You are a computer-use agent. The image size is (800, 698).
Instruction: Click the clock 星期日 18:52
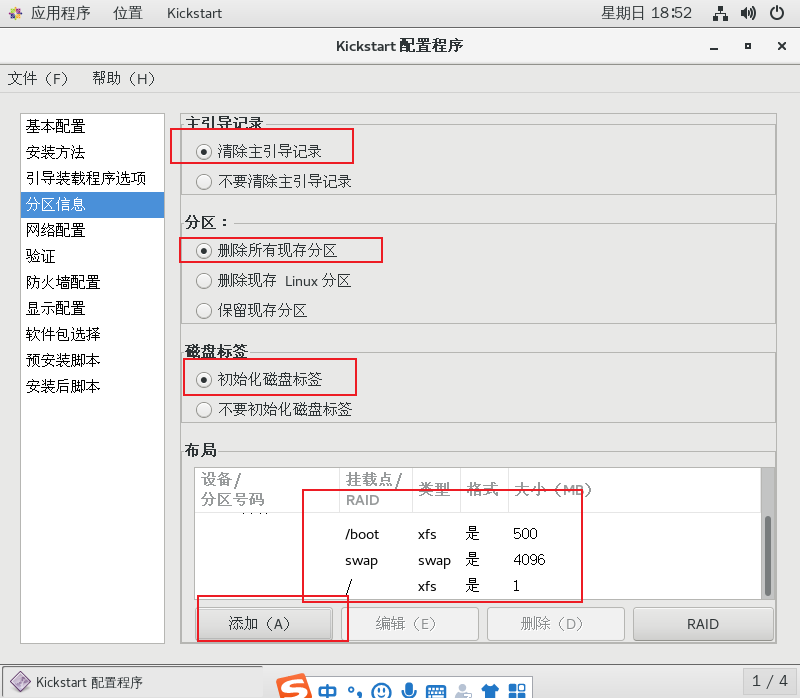click(x=646, y=13)
